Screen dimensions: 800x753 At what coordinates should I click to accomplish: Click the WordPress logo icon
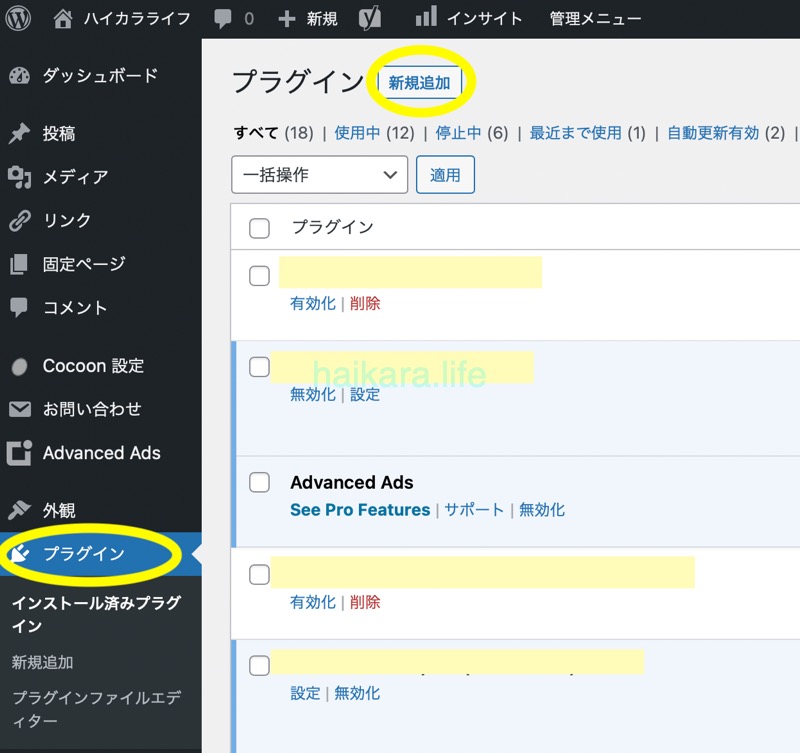click(18, 18)
